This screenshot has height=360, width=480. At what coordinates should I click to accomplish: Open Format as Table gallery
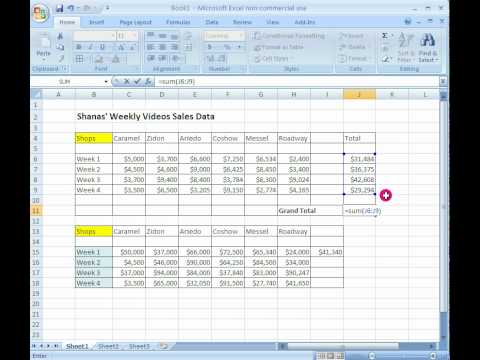(279, 47)
